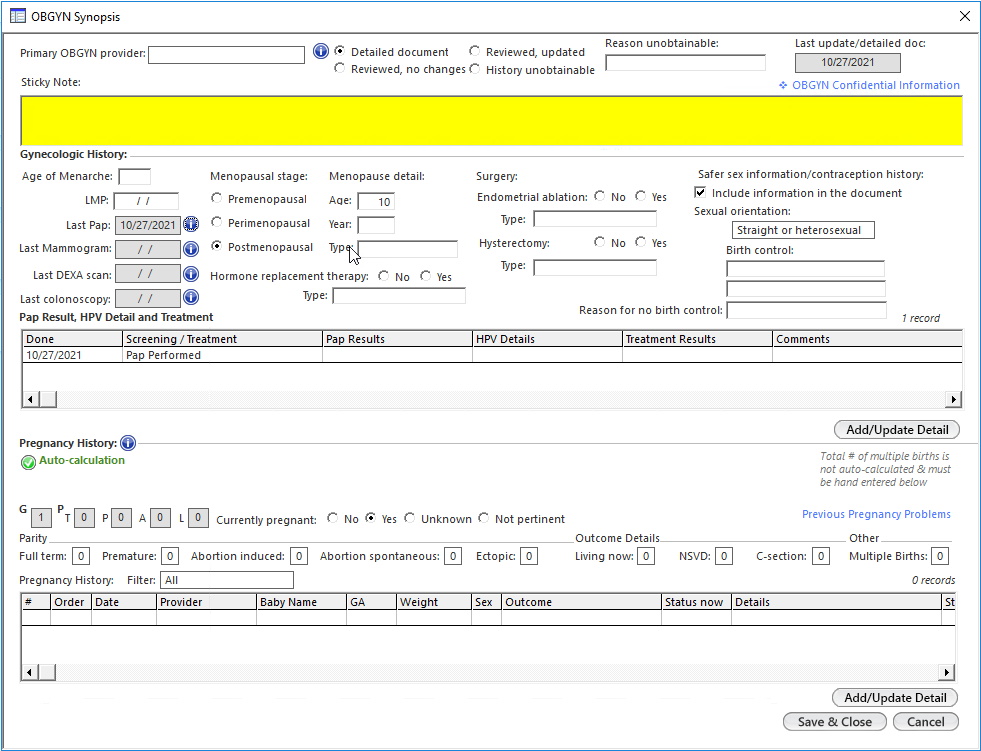Viewport: 981px width, 751px height.
Task: Click the OBGYN Synopsis window icon
Action: click(18, 16)
